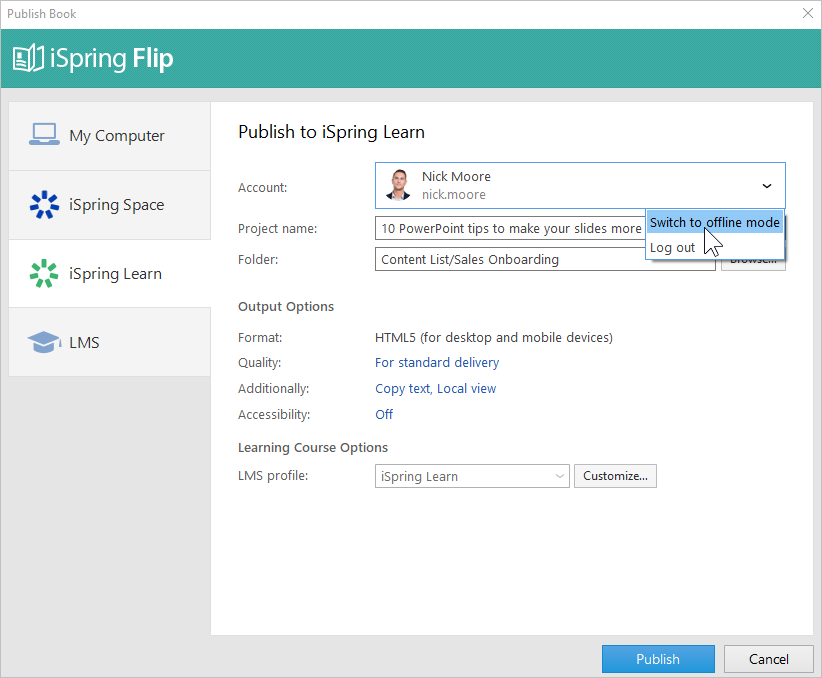Click the Customize... button
The height and width of the screenshot is (678, 822).
click(615, 476)
